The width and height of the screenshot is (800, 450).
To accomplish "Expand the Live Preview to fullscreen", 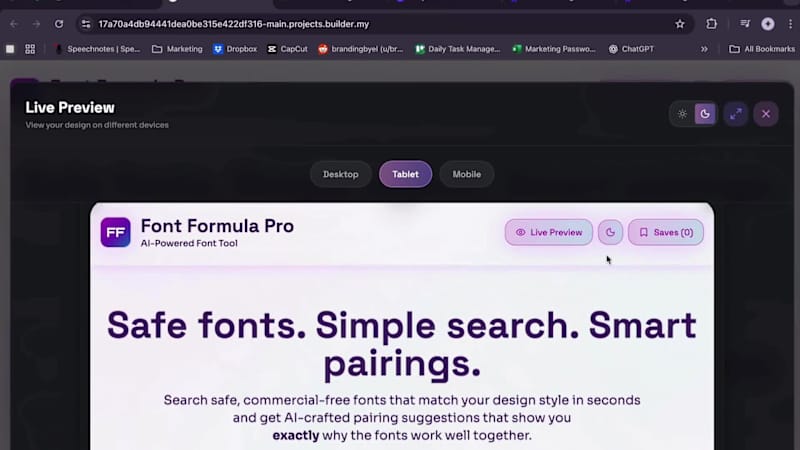I will click(735, 114).
